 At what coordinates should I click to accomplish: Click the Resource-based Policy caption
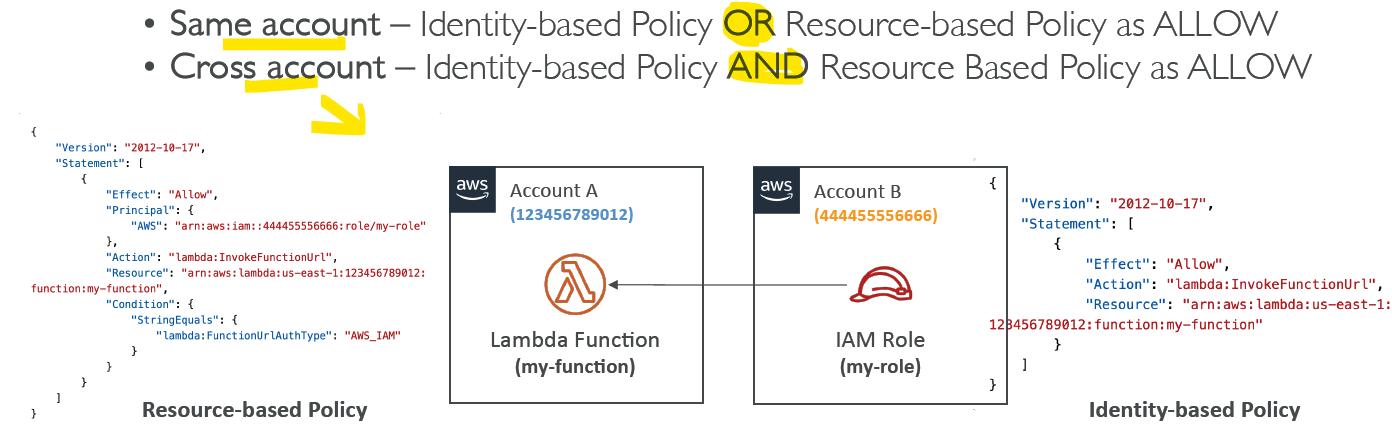coord(254,410)
